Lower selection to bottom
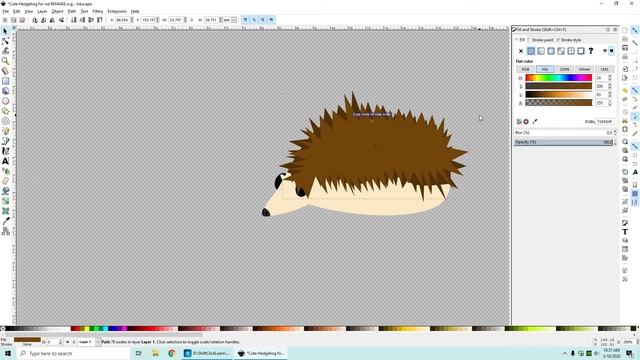Image resolution: width=640 pixels, height=360 pixels. click(x=74, y=20)
